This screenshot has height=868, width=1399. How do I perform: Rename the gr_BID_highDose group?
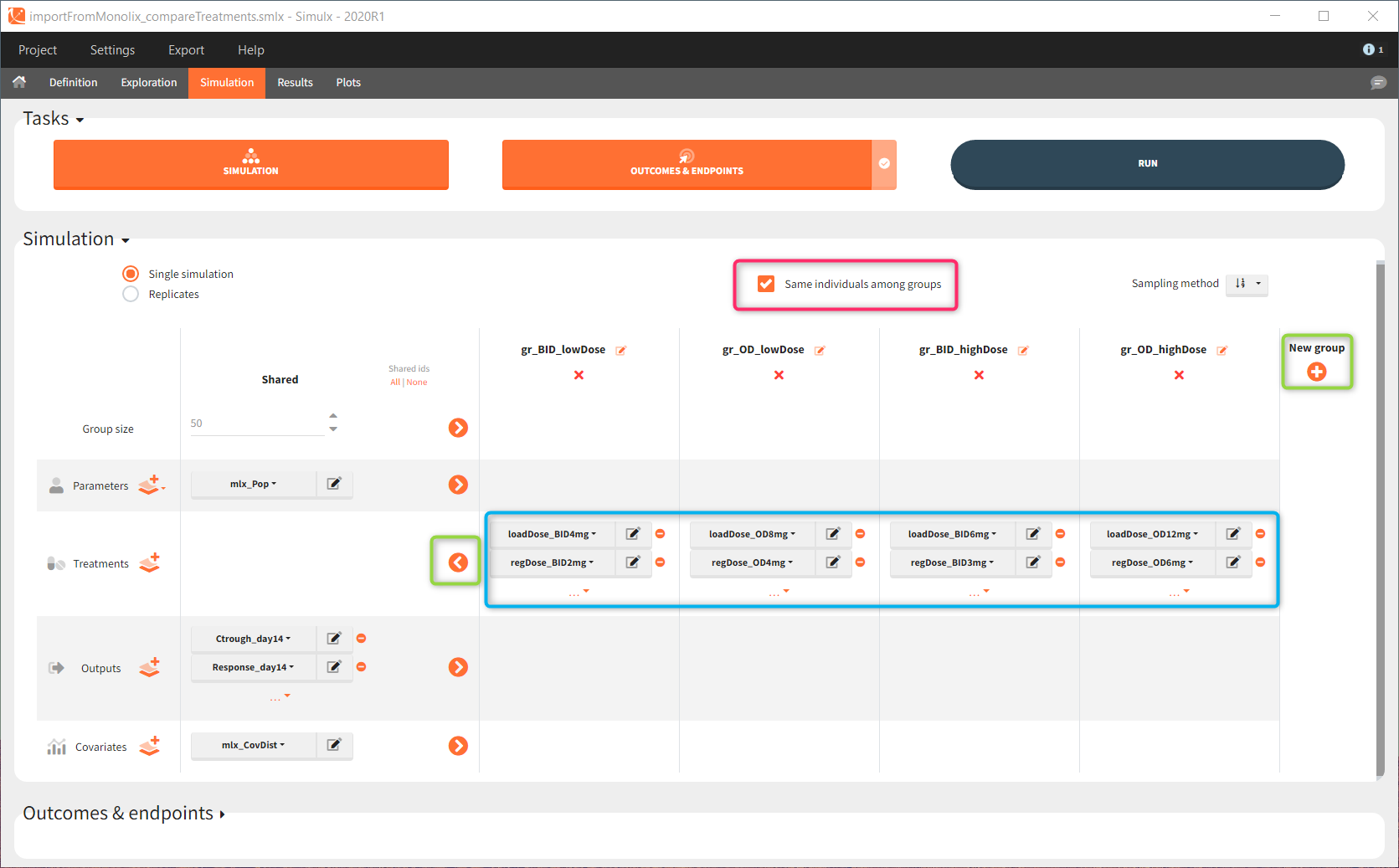pos(1023,350)
